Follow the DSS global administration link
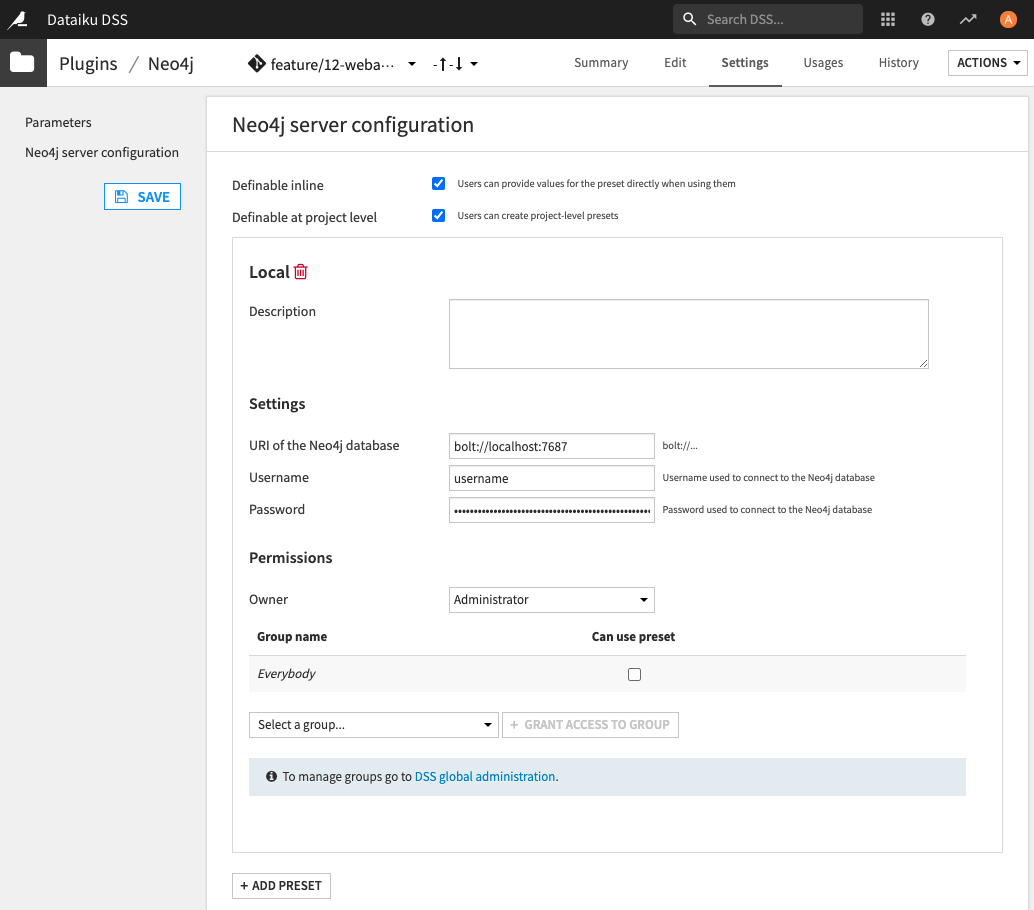Viewport: 1034px width, 910px height. pos(485,776)
